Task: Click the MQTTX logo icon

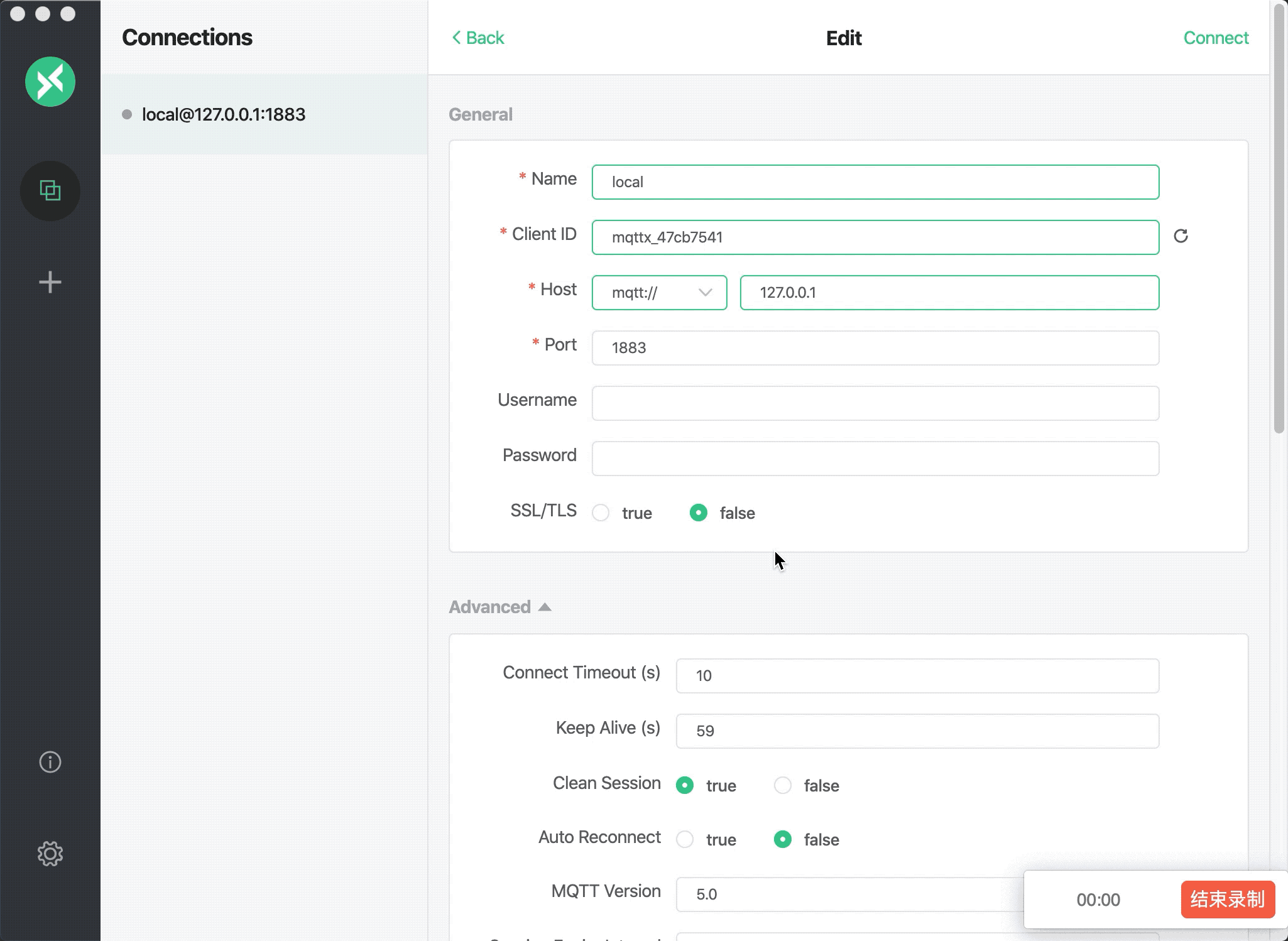Action: (50, 82)
